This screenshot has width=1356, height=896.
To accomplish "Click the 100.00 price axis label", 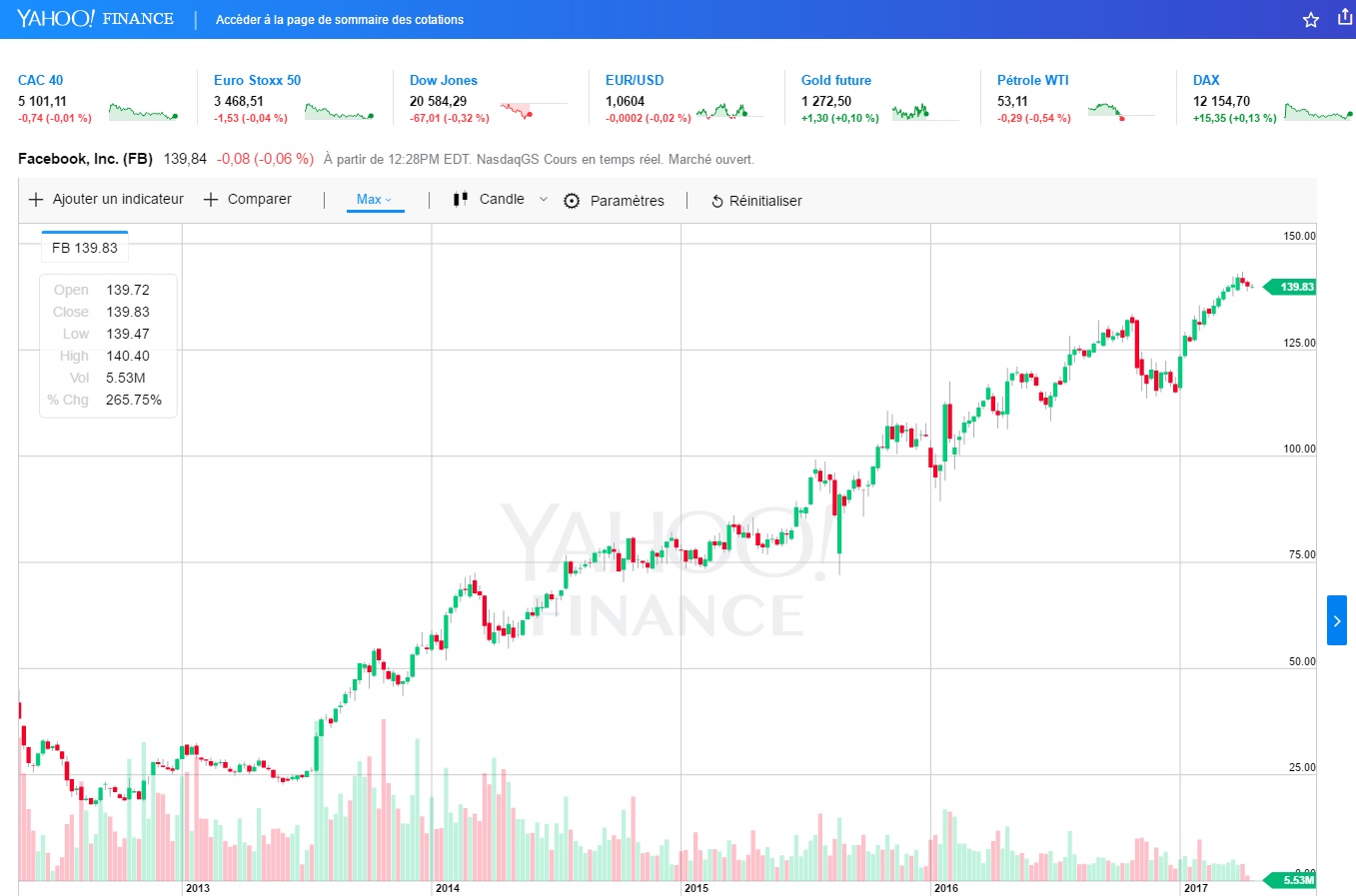I will (x=1299, y=448).
